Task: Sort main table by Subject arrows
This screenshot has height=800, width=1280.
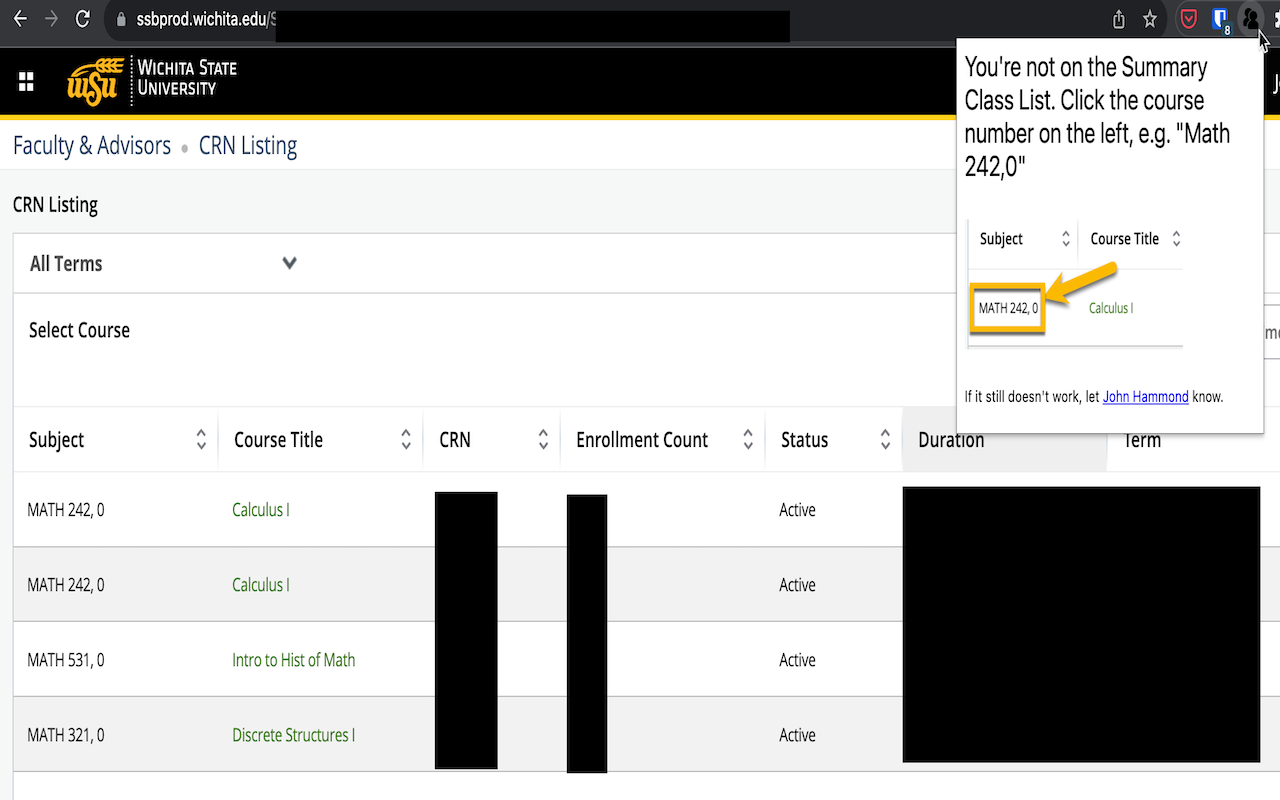Action: pyautogui.click(x=201, y=439)
